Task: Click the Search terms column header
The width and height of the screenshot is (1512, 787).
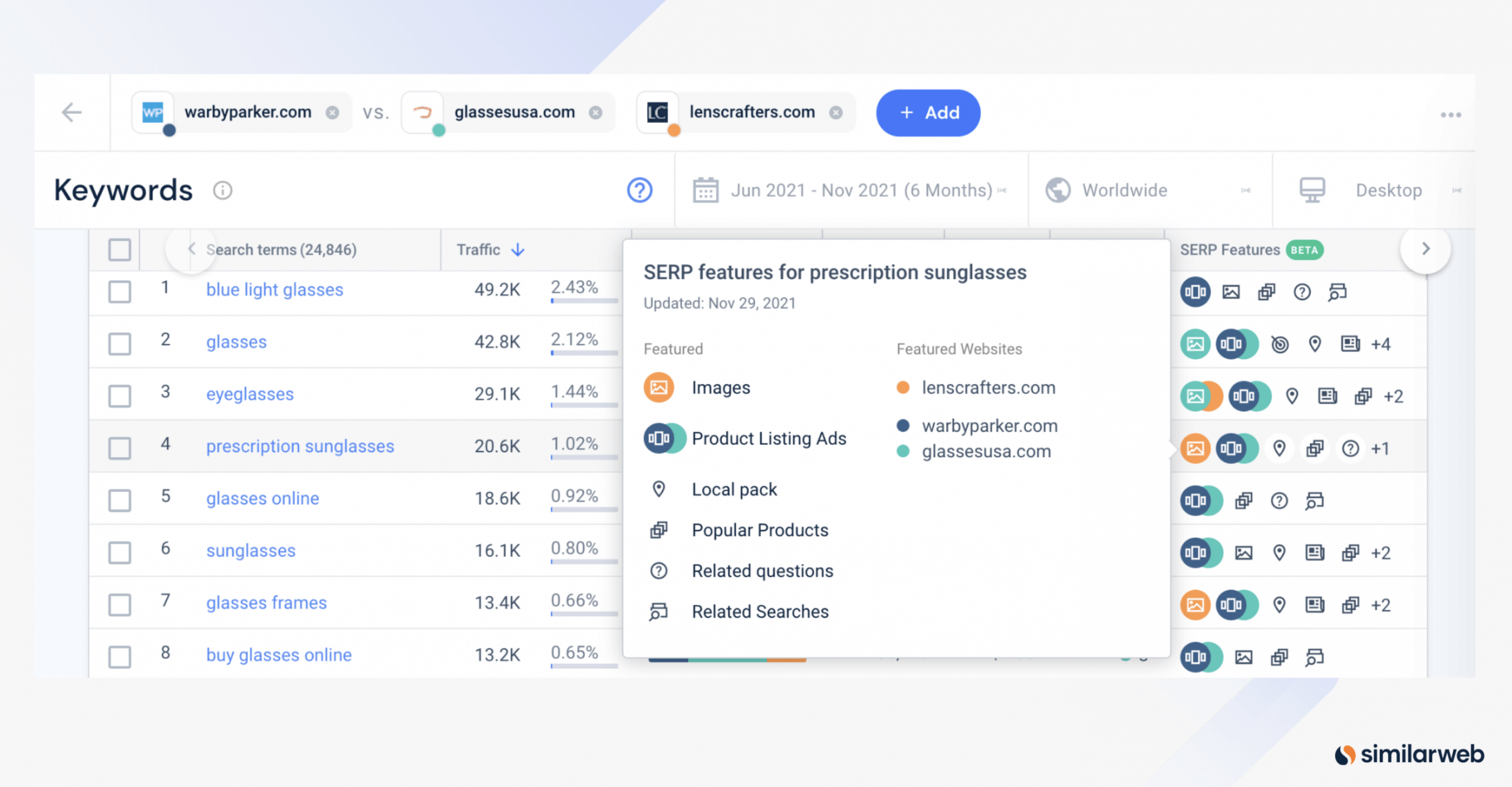Action: (x=281, y=249)
